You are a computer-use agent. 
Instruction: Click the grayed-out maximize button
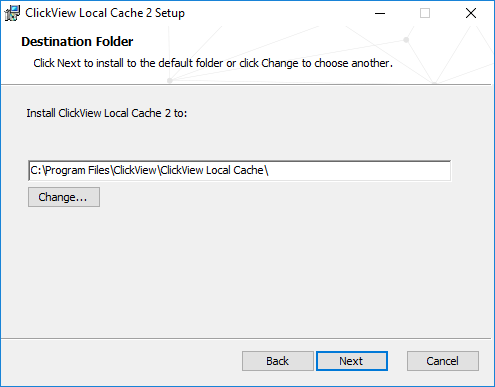tap(425, 13)
